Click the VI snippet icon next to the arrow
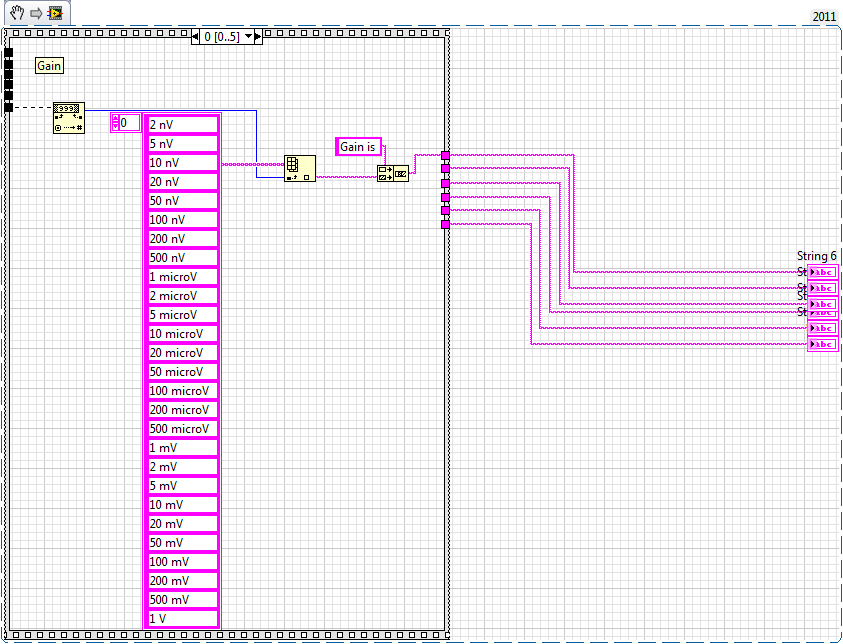Screen dimensions: 843x644 click(x=55, y=13)
